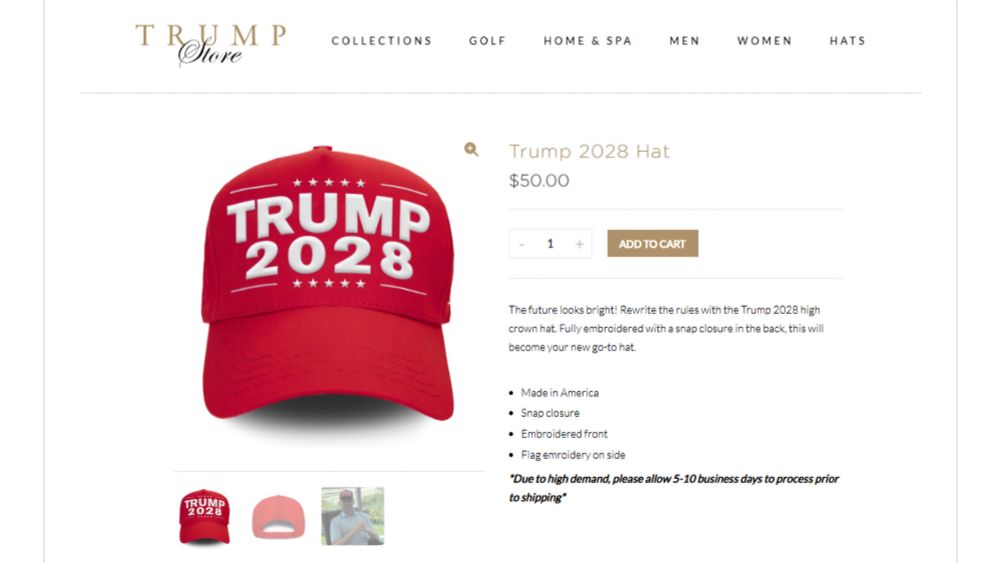Select the back-view hat thumbnail
The image size is (1000, 563).
point(279,516)
